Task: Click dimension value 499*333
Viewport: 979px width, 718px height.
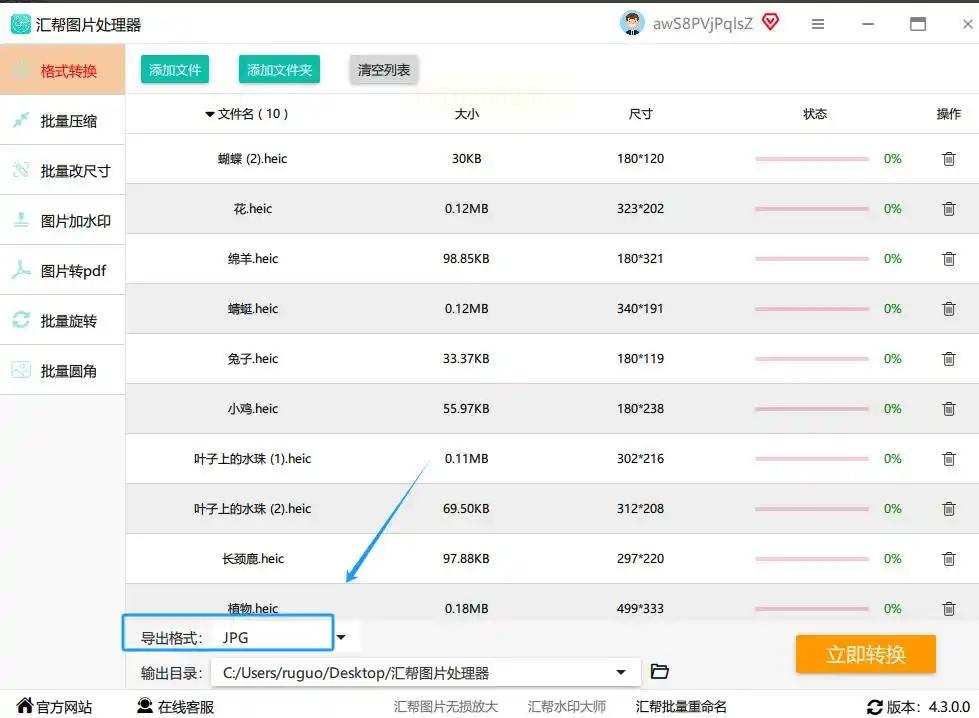Action: pyautogui.click(x=641, y=608)
